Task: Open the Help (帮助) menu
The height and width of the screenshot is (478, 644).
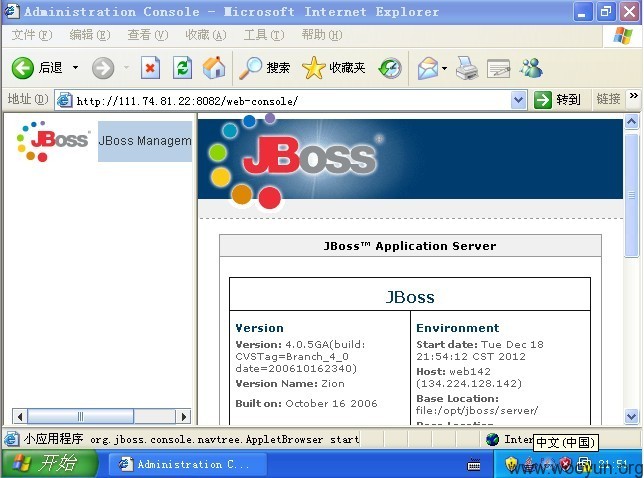Action: pyautogui.click(x=322, y=35)
